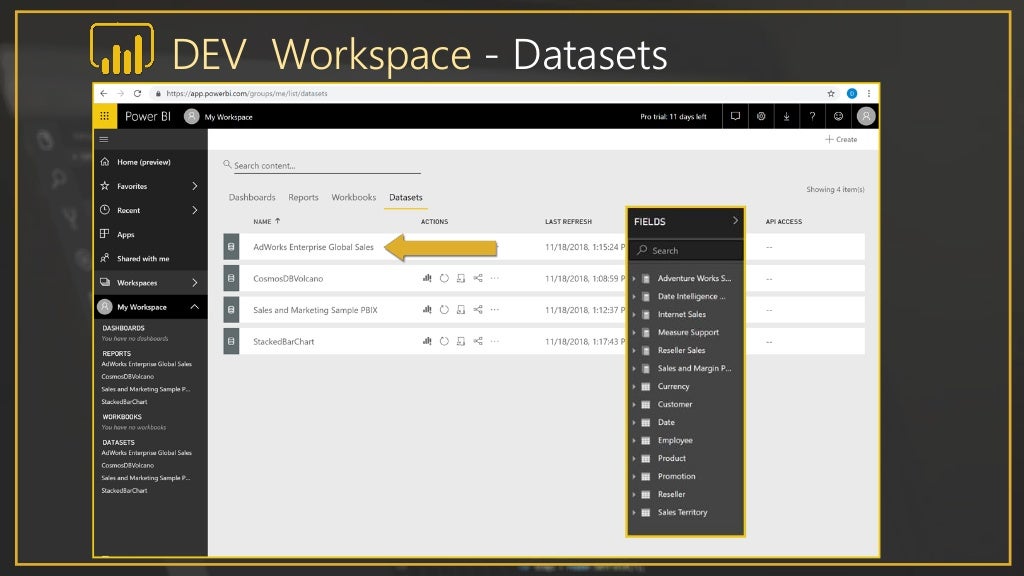Viewport: 1024px width, 576px height.
Task: Click the Create button
Action: (x=841, y=139)
